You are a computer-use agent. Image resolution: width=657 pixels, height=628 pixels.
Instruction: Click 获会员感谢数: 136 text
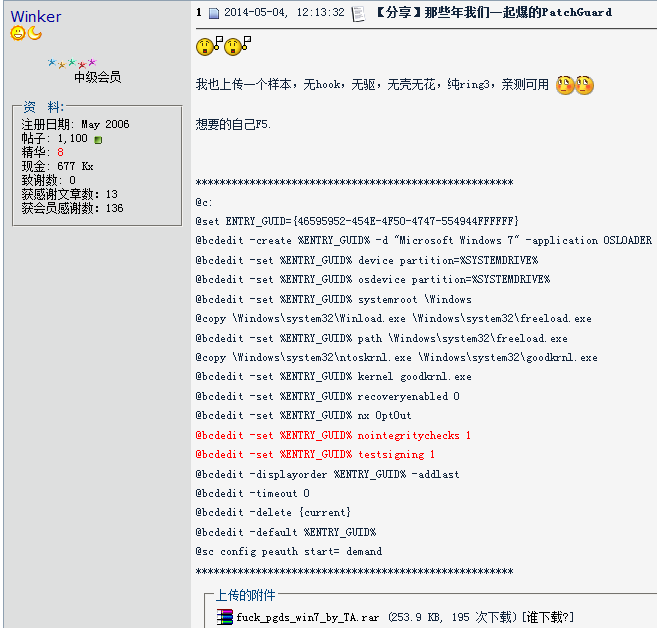coord(72,208)
